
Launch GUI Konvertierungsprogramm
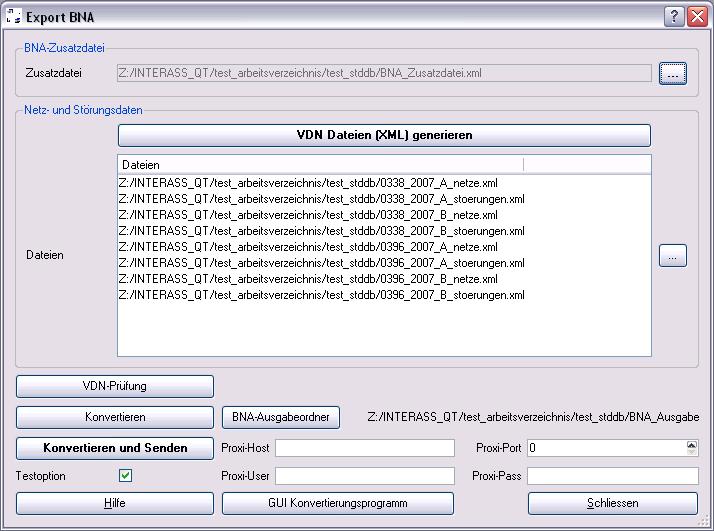tap(338, 503)
